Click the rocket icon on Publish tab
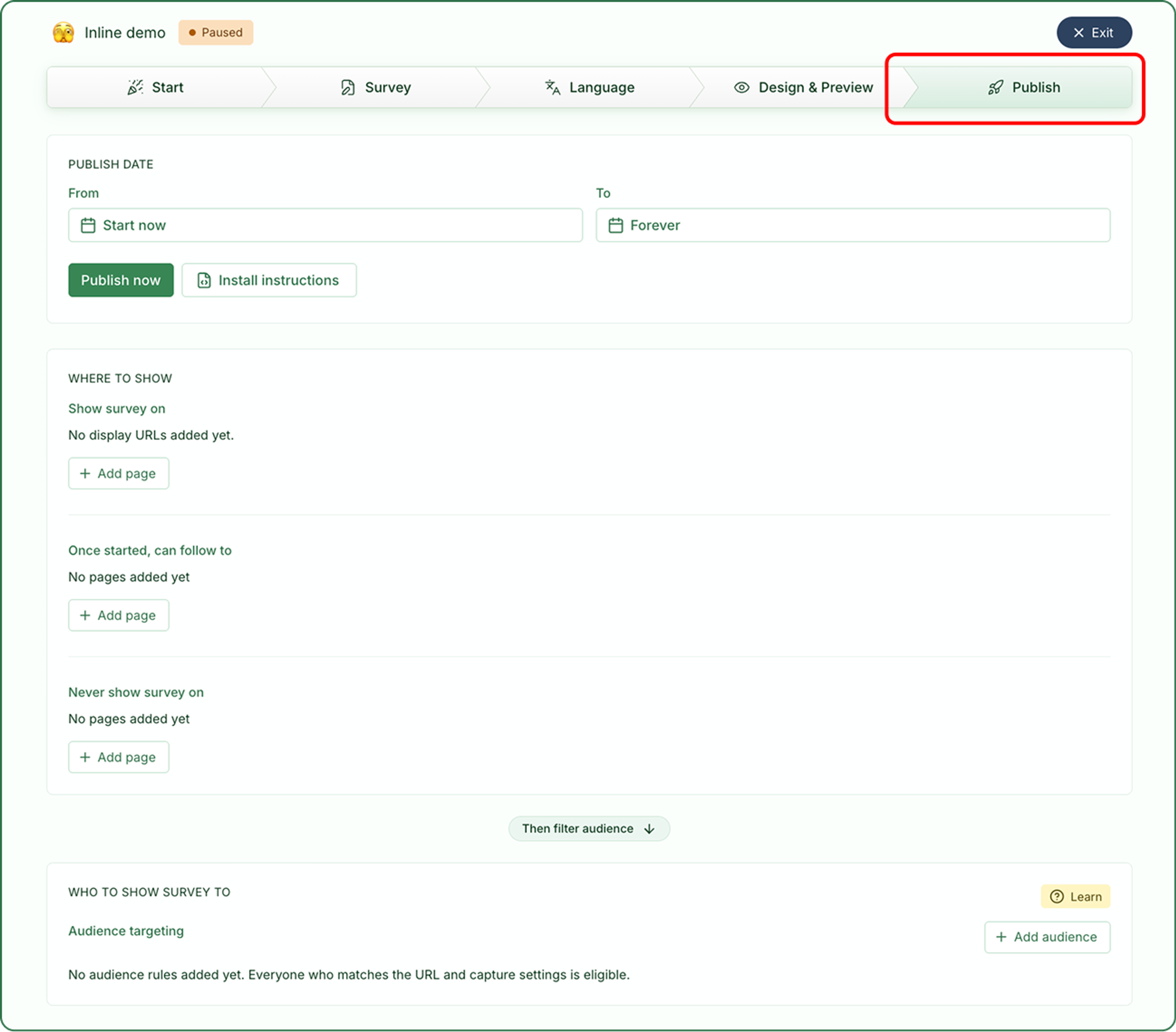 tap(995, 88)
